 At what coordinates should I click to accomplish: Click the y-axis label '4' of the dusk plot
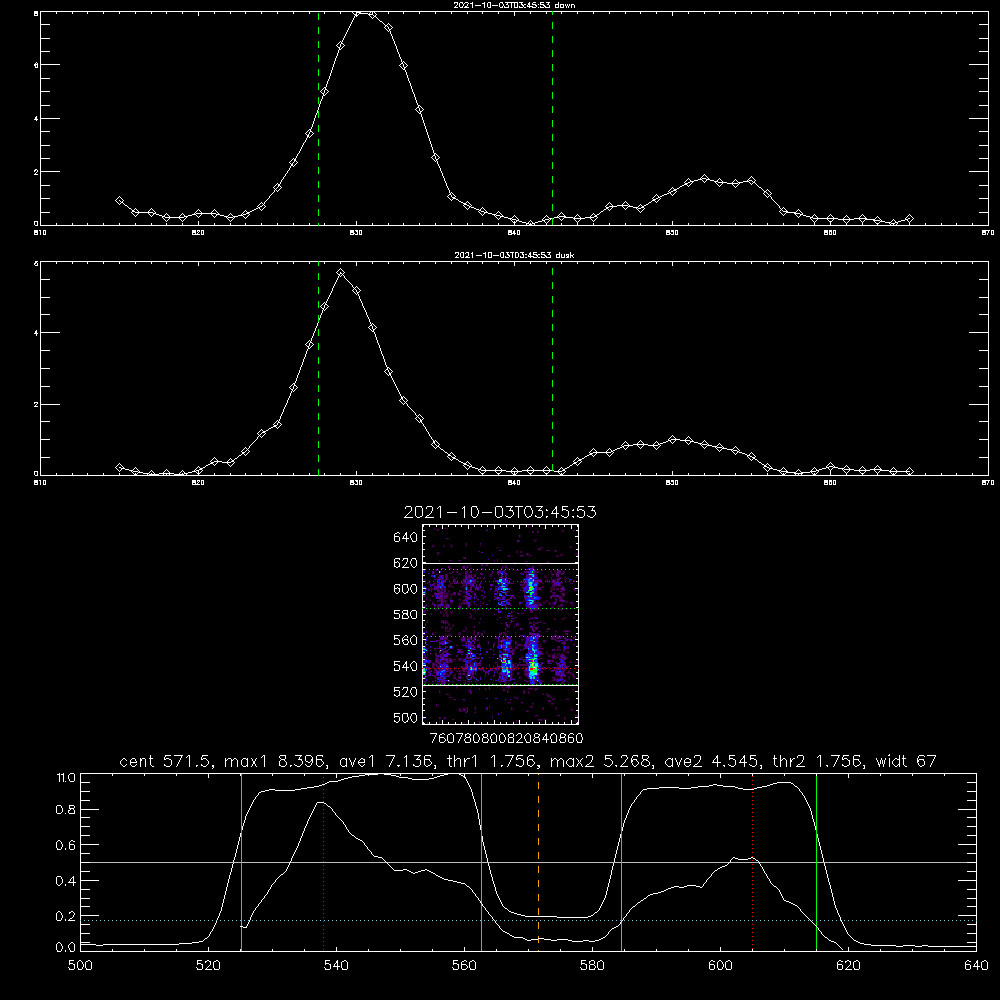(36, 333)
